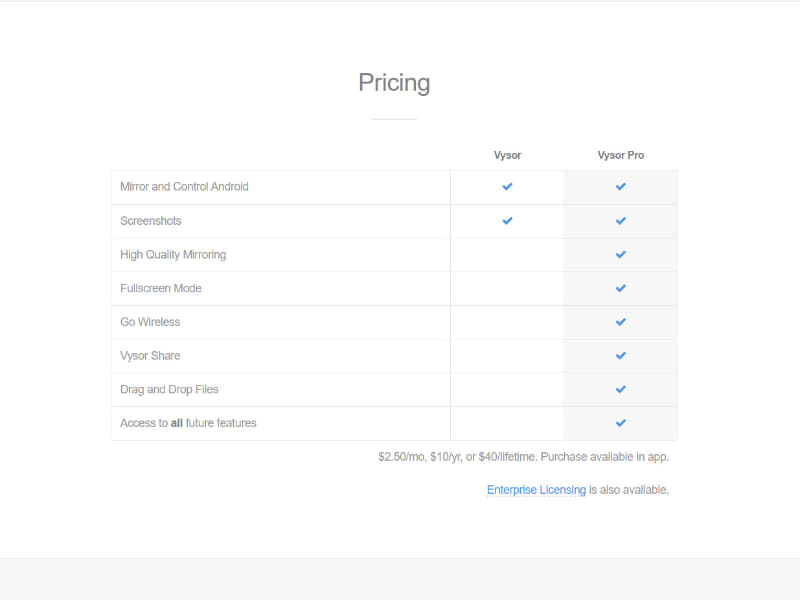Click the Vysor Pro column header
Viewport: 800px width, 600px height.
coord(620,155)
